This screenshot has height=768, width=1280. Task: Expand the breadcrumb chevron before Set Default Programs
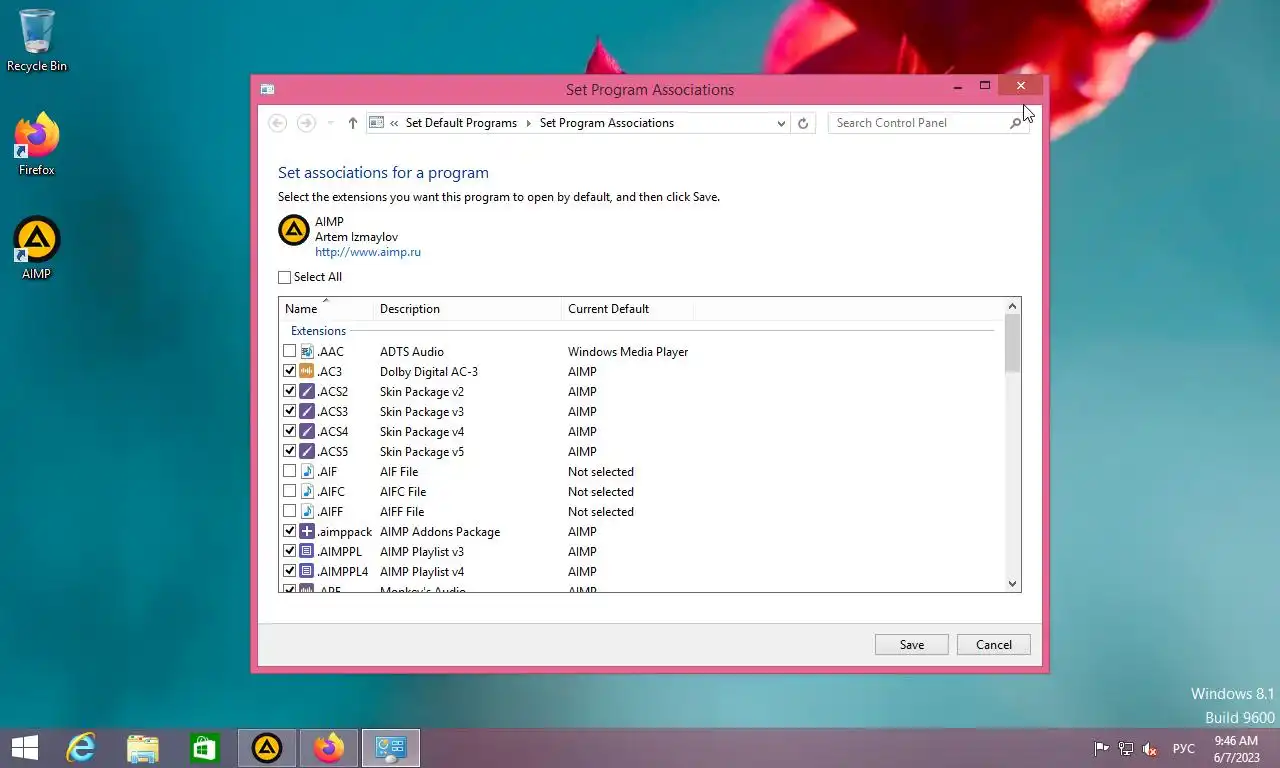point(395,123)
